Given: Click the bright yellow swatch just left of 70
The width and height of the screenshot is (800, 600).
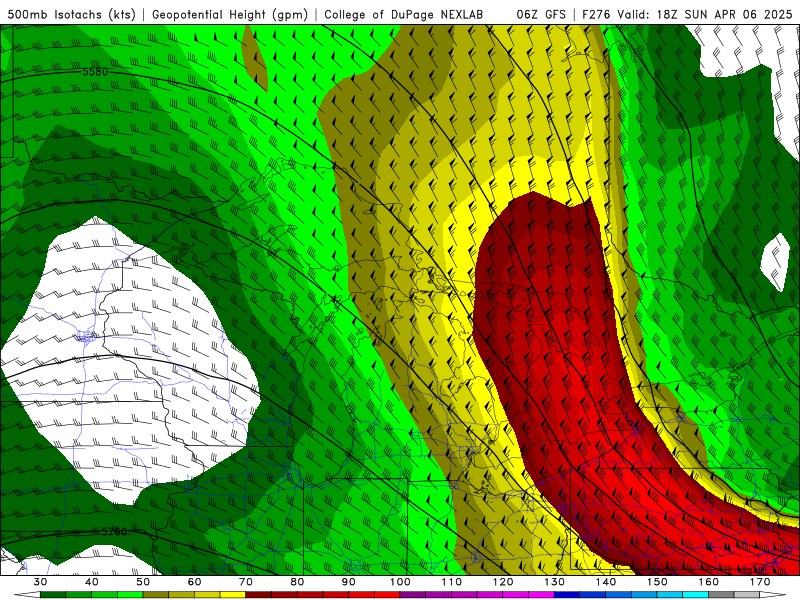Looking at the screenshot, I should point(233,595).
